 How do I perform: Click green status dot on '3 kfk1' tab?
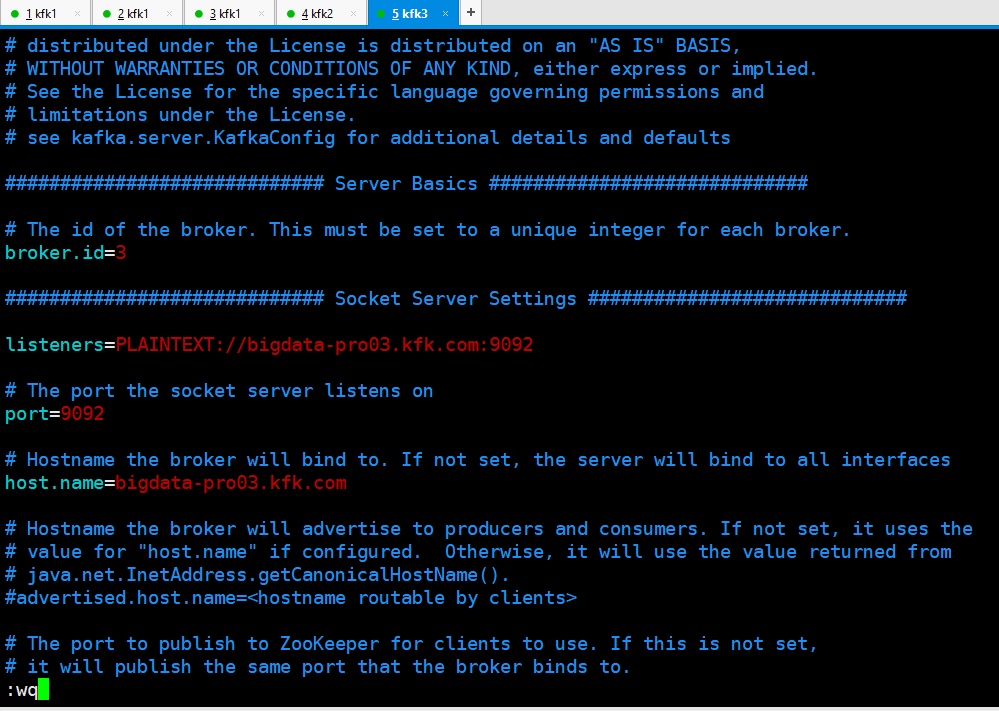click(x=199, y=14)
